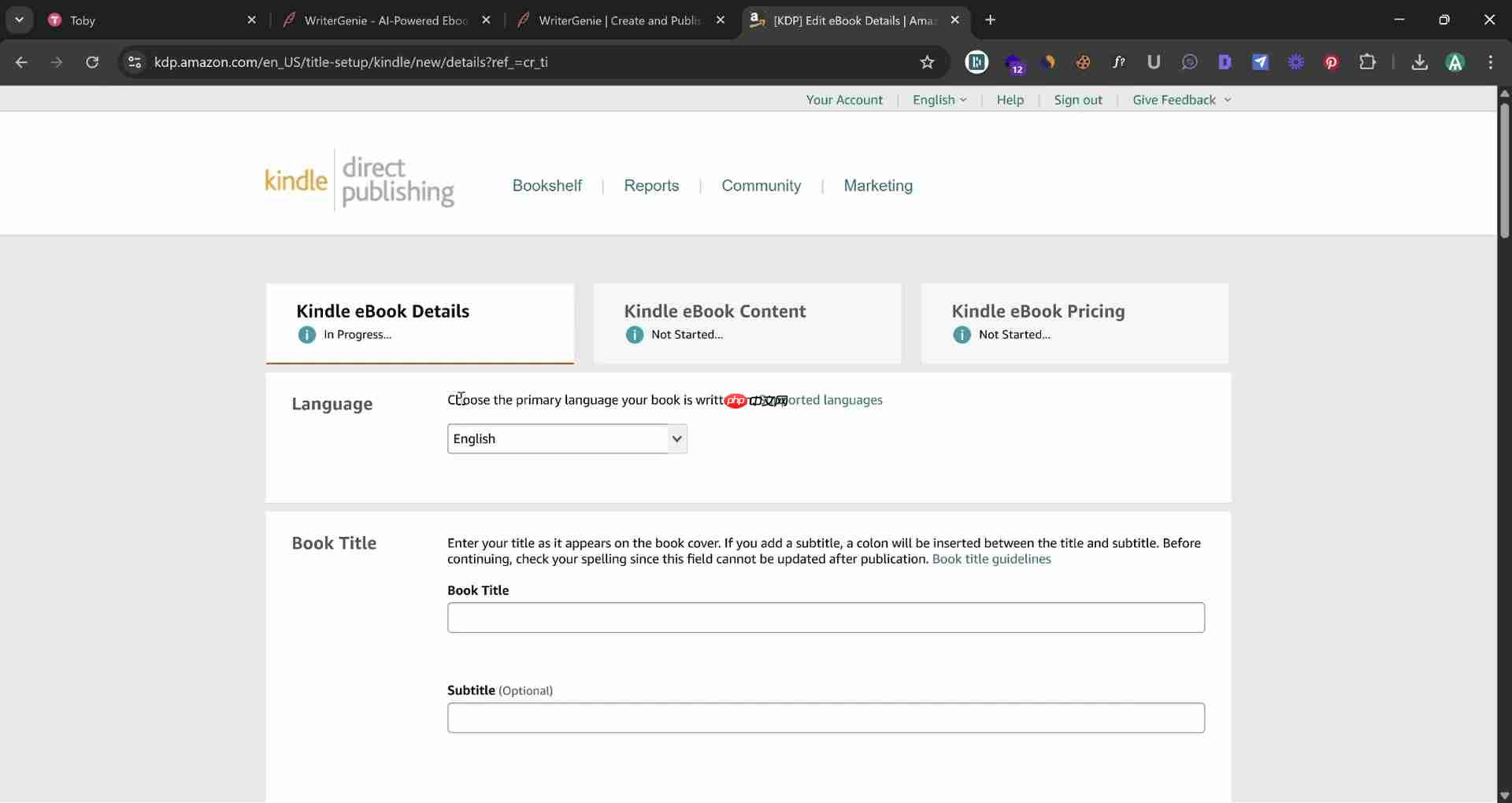Click the f? font finder extension

point(1118,62)
